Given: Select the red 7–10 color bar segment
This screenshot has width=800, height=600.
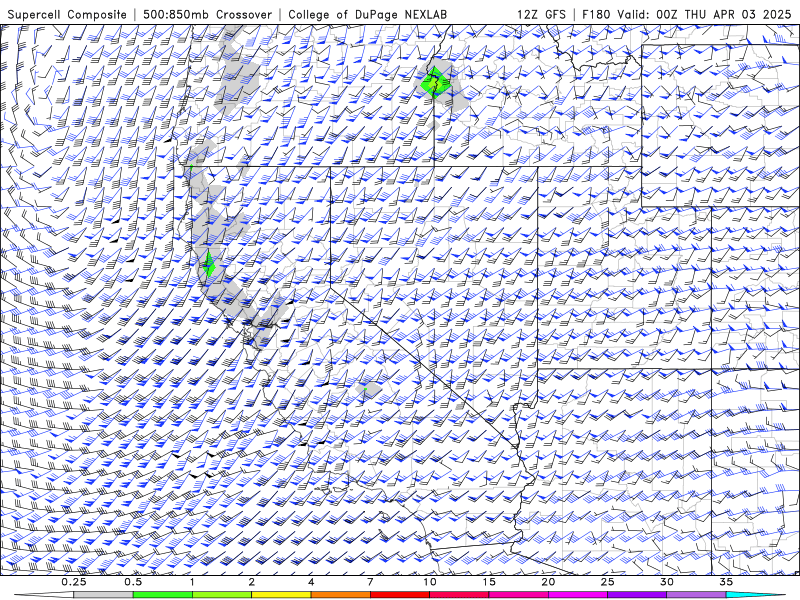Looking at the screenshot, I should click(x=399, y=595).
